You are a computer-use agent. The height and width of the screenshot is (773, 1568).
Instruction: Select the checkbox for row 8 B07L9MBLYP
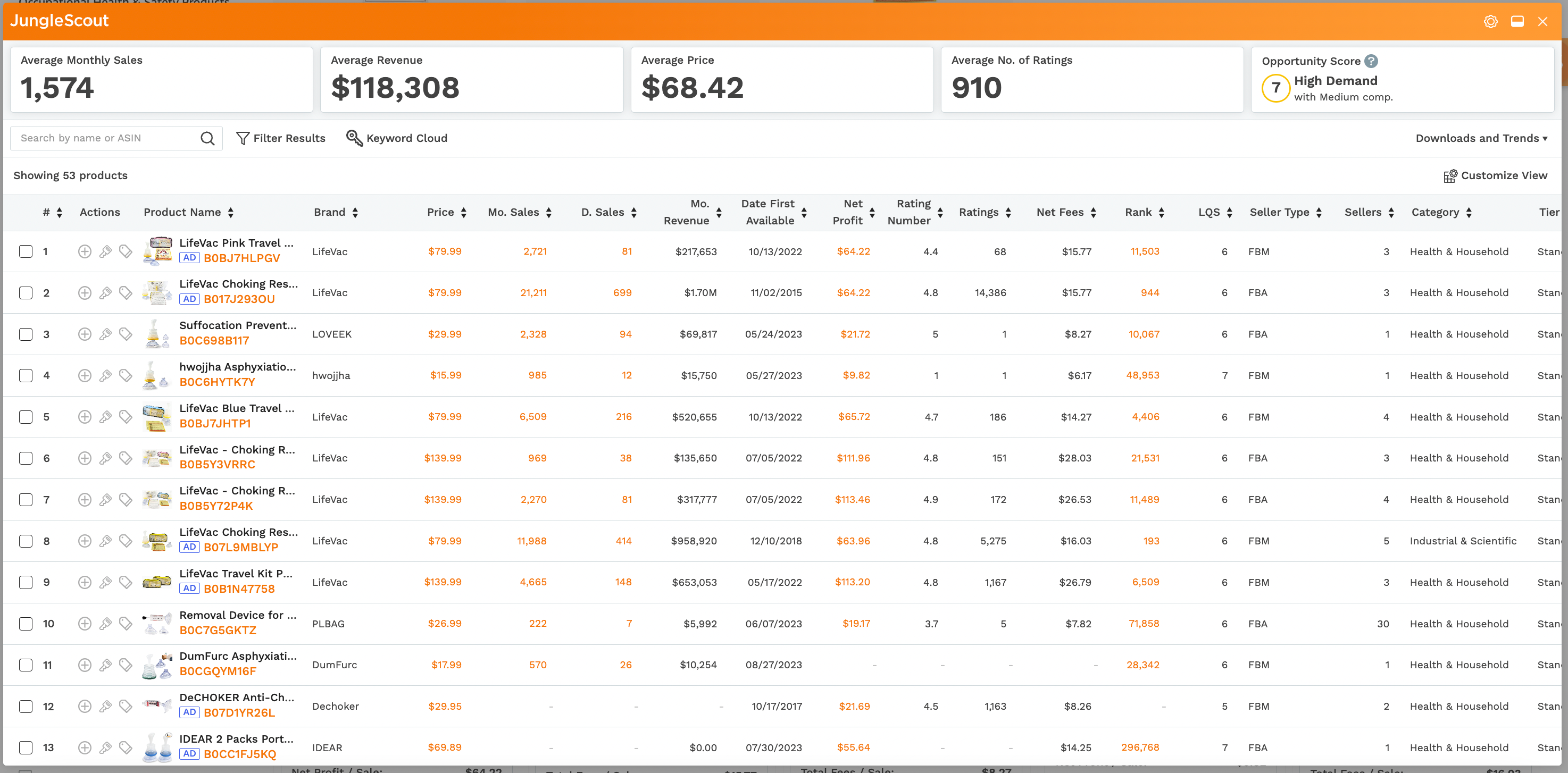pyautogui.click(x=26, y=541)
